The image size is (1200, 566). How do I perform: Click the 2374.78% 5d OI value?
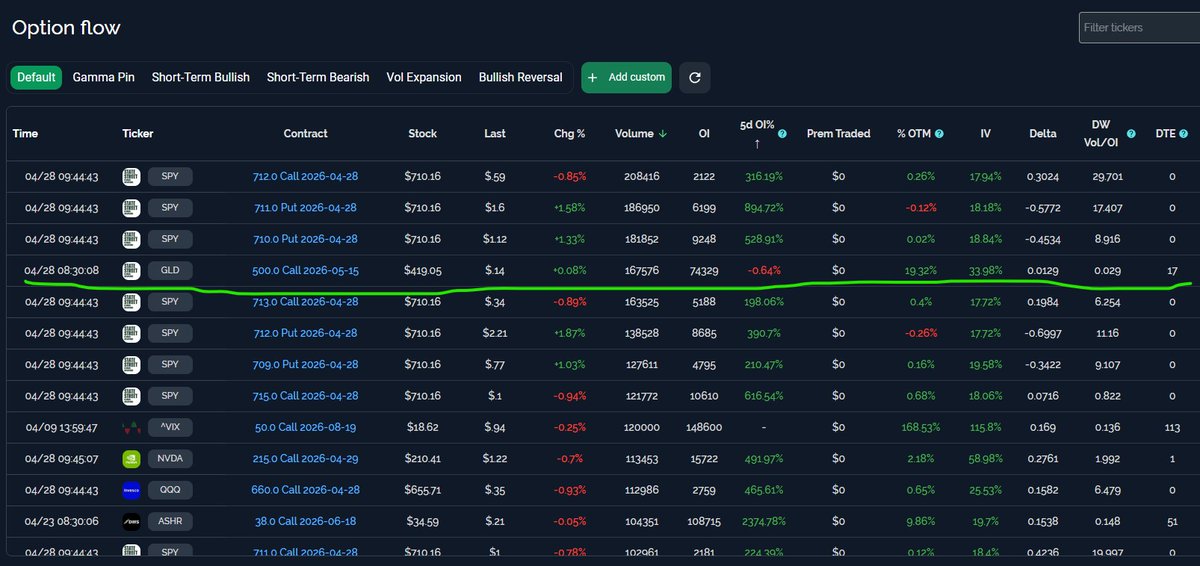763,522
